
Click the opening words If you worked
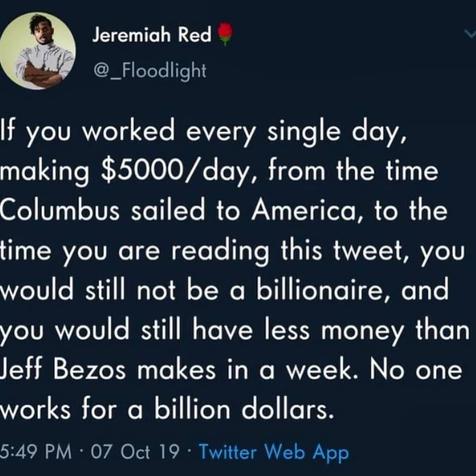87,131
